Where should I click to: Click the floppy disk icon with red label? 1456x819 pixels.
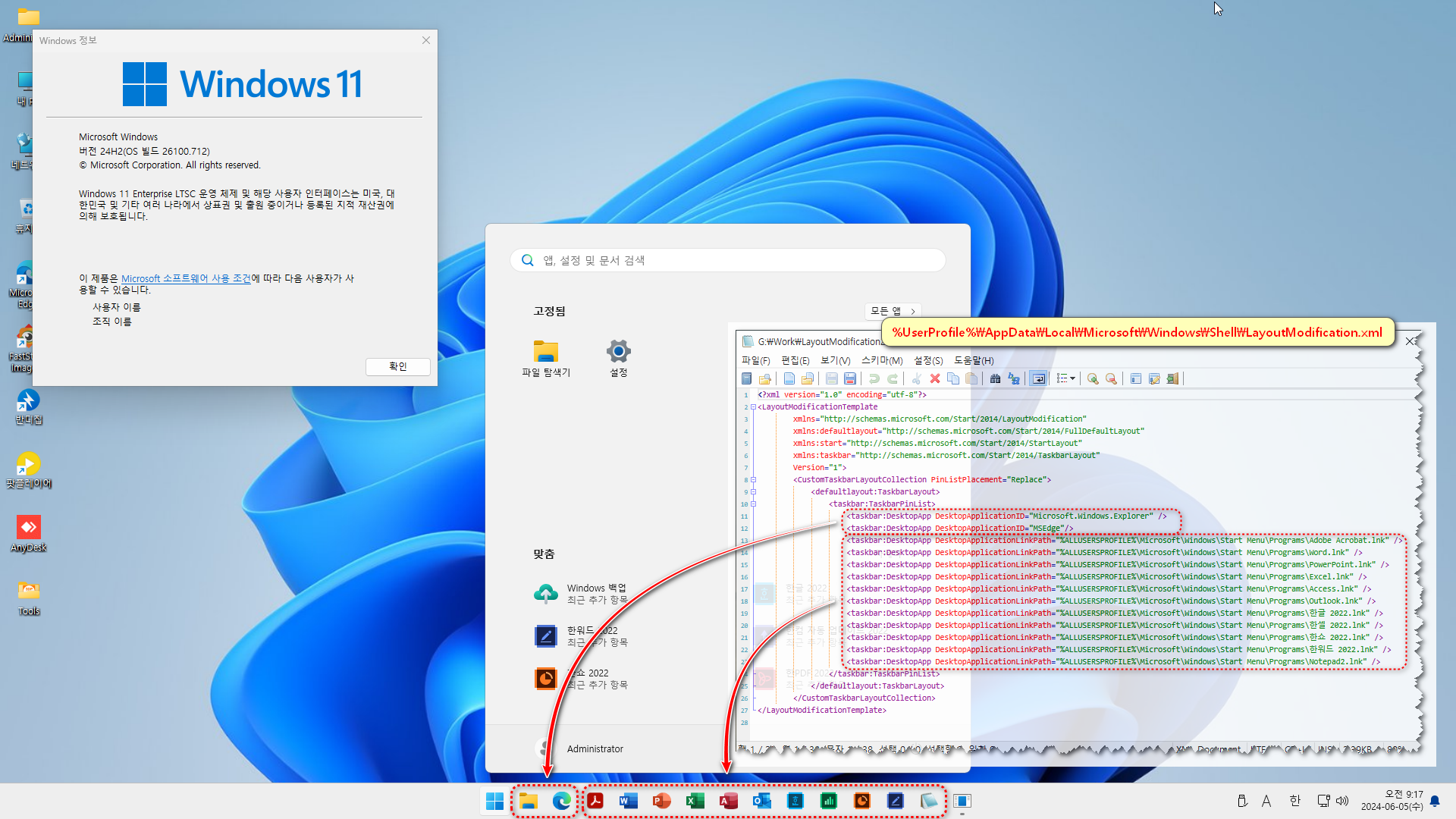click(x=850, y=378)
